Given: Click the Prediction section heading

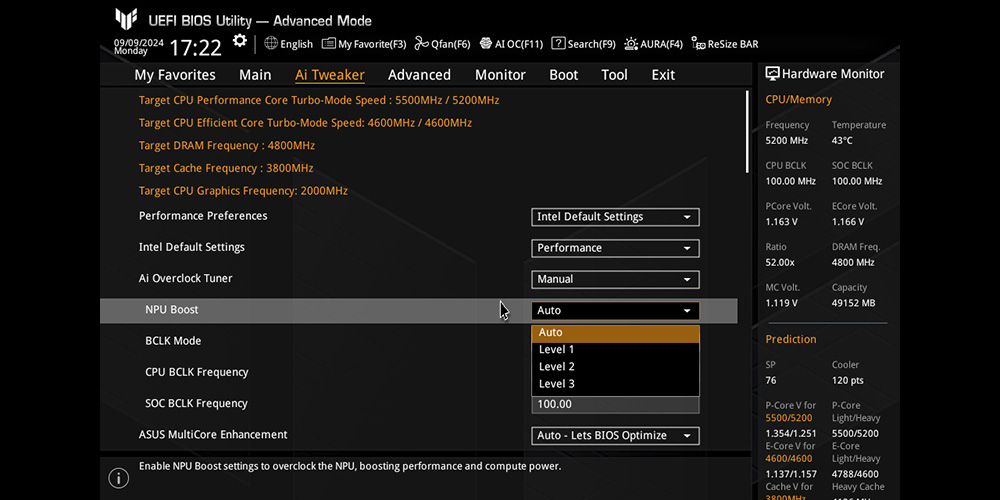Looking at the screenshot, I should click(x=791, y=339).
